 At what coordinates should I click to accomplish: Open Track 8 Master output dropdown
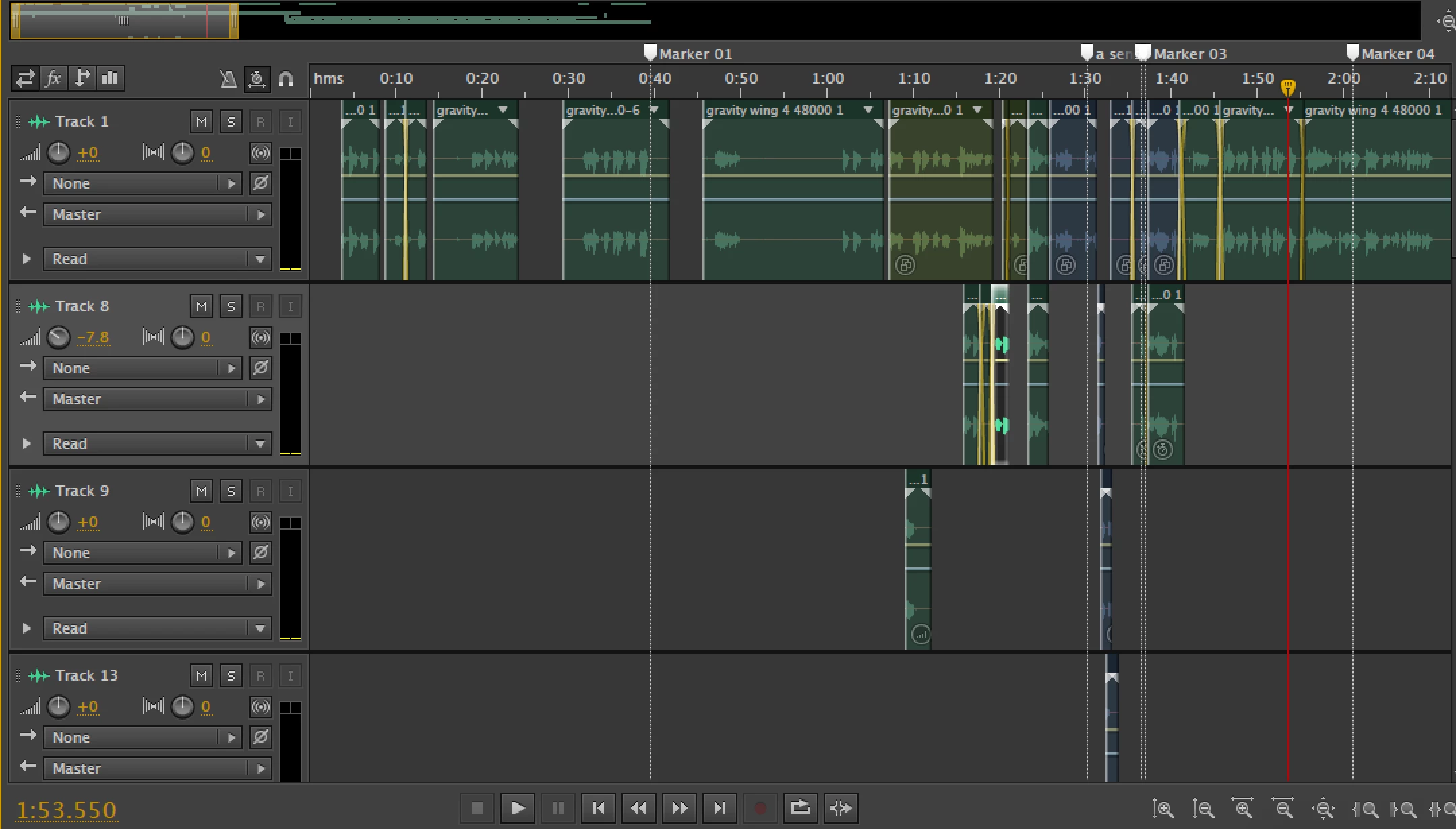coord(157,399)
